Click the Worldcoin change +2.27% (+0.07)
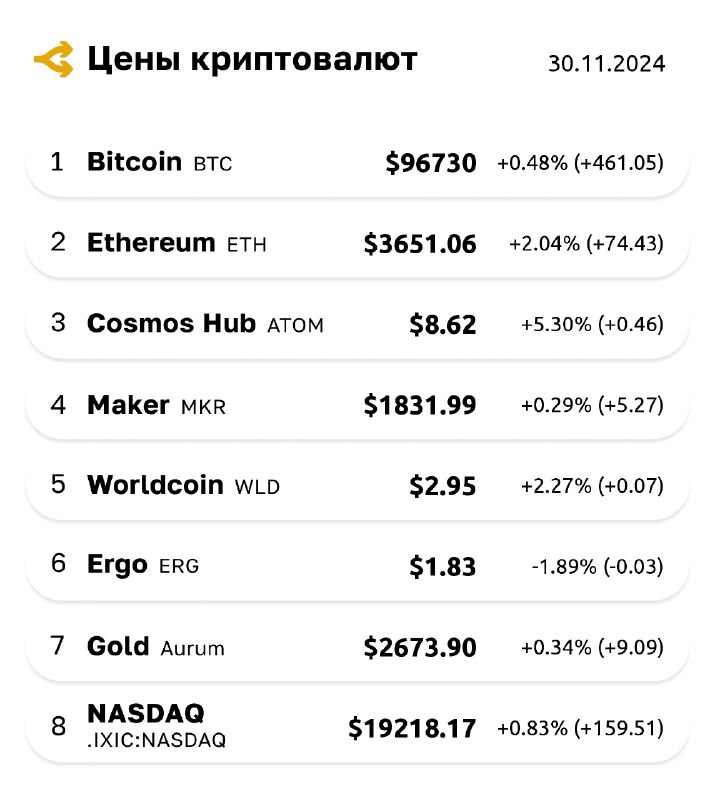Viewport: 715px width, 800px height. point(593,485)
